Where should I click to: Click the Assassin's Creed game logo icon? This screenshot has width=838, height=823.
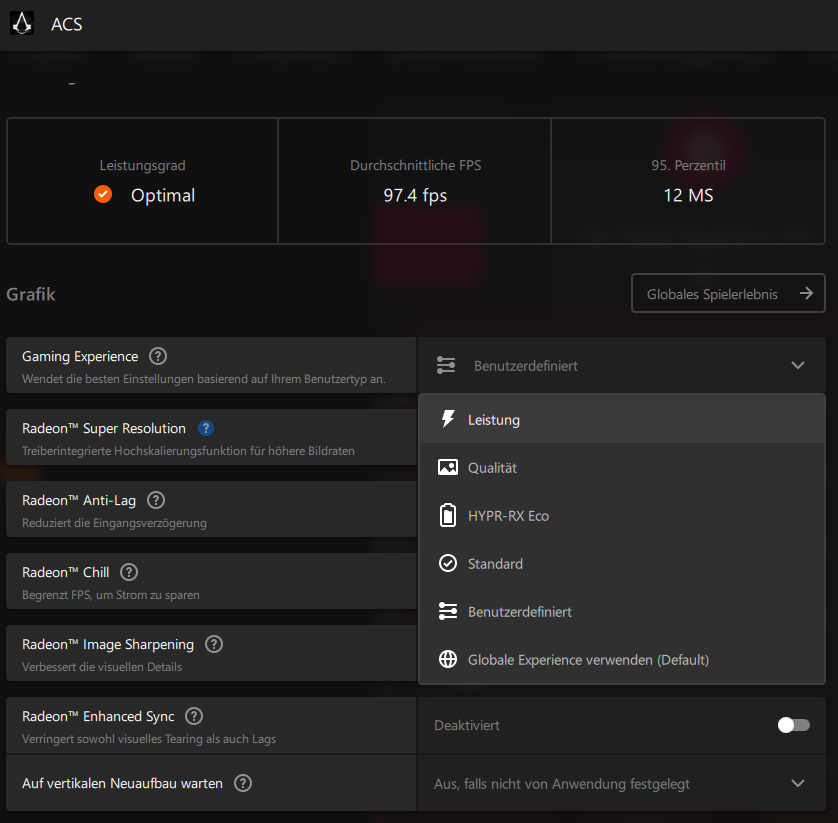pyautogui.click(x=22, y=24)
